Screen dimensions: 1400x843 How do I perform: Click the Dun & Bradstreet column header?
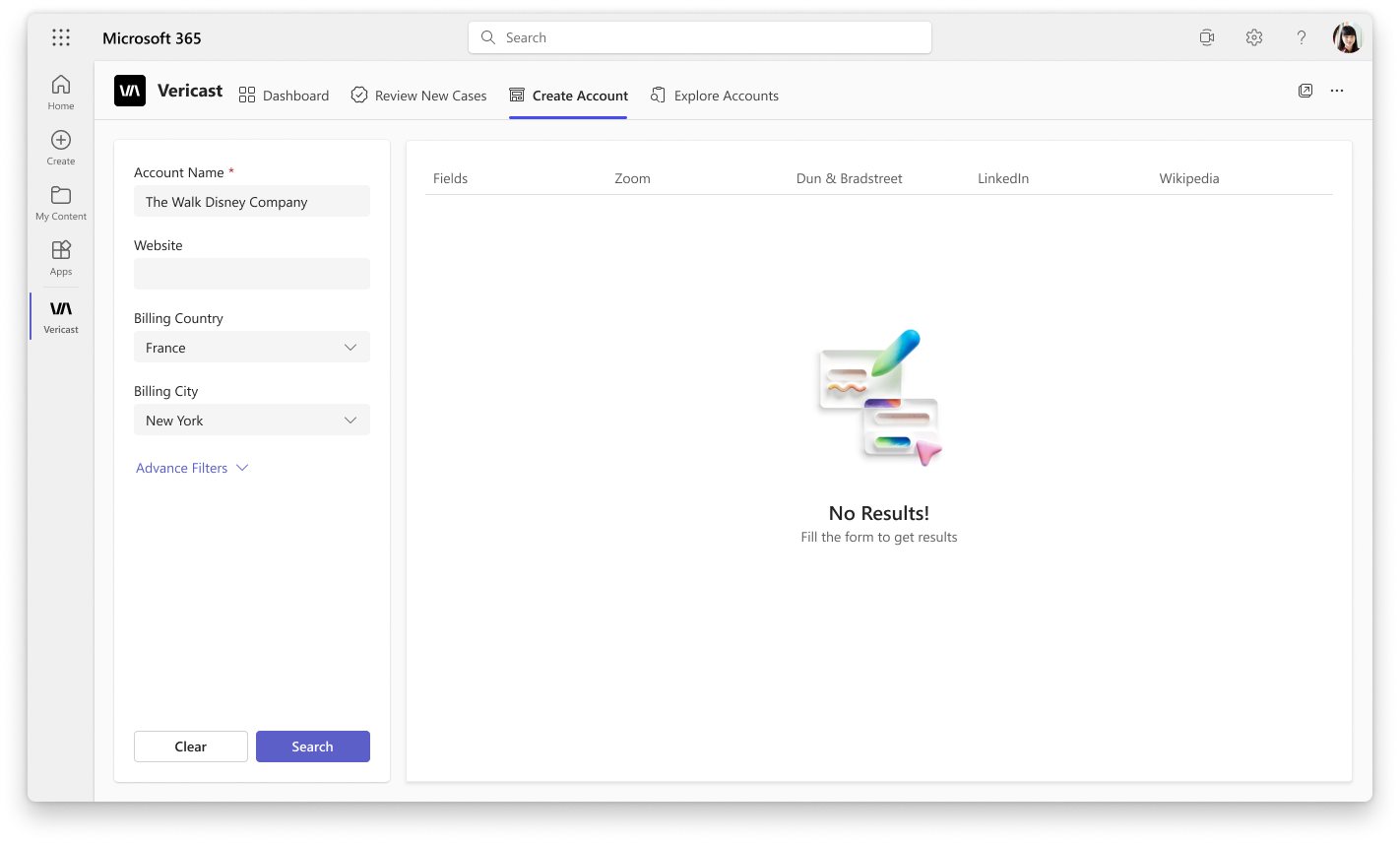pyautogui.click(x=850, y=178)
